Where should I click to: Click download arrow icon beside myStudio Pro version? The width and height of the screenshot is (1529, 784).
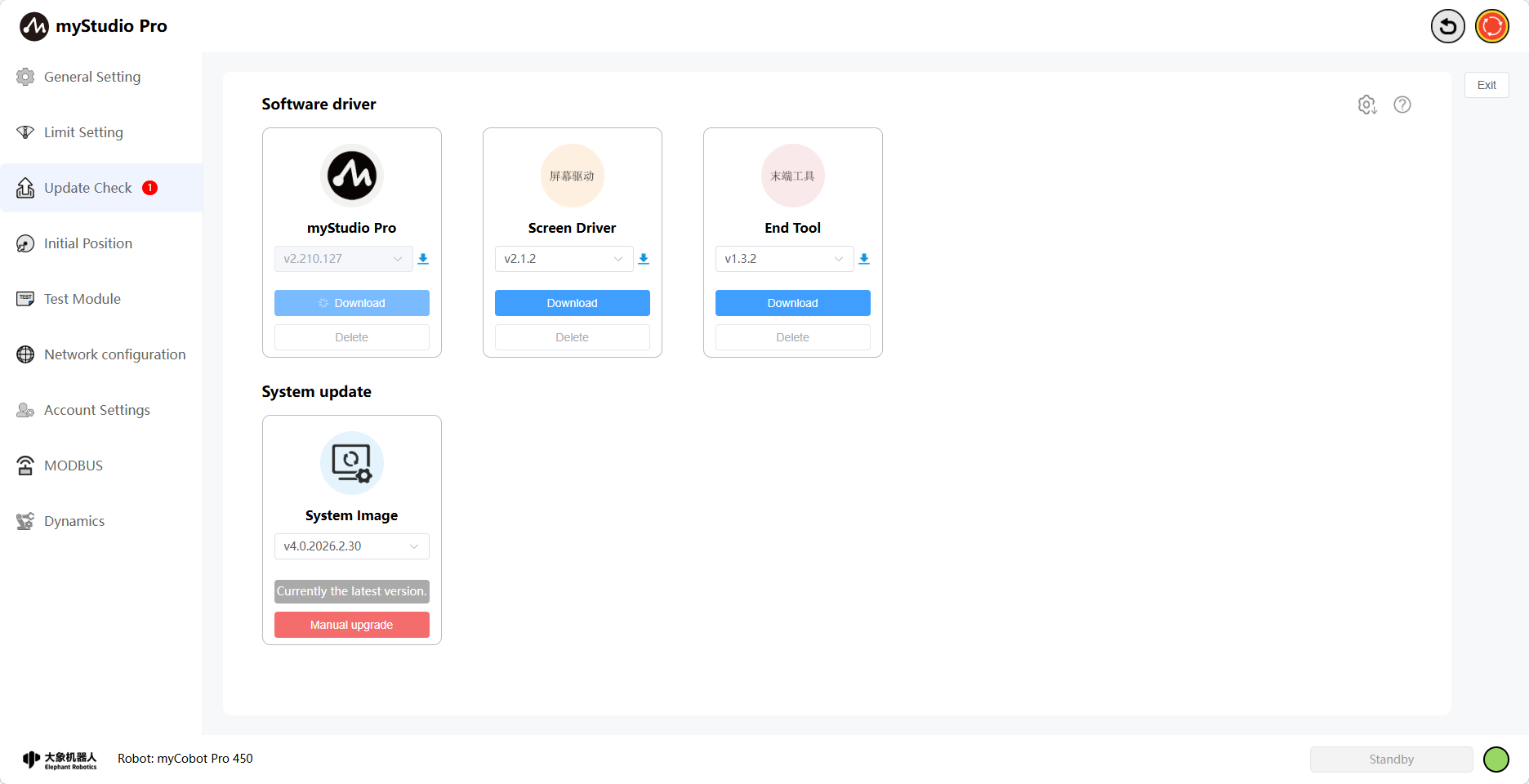(x=423, y=259)
